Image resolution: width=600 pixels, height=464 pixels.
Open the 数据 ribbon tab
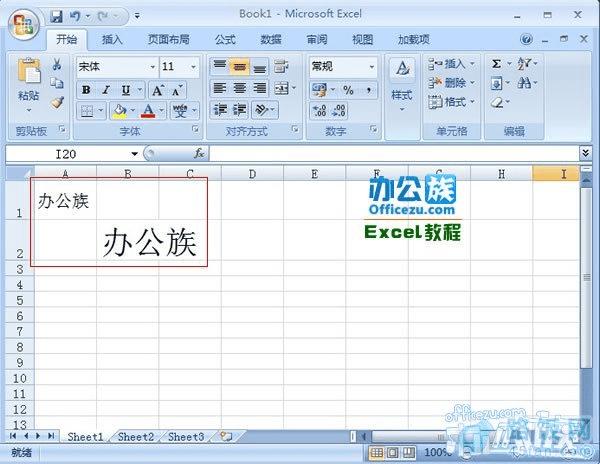click(271, 39)
